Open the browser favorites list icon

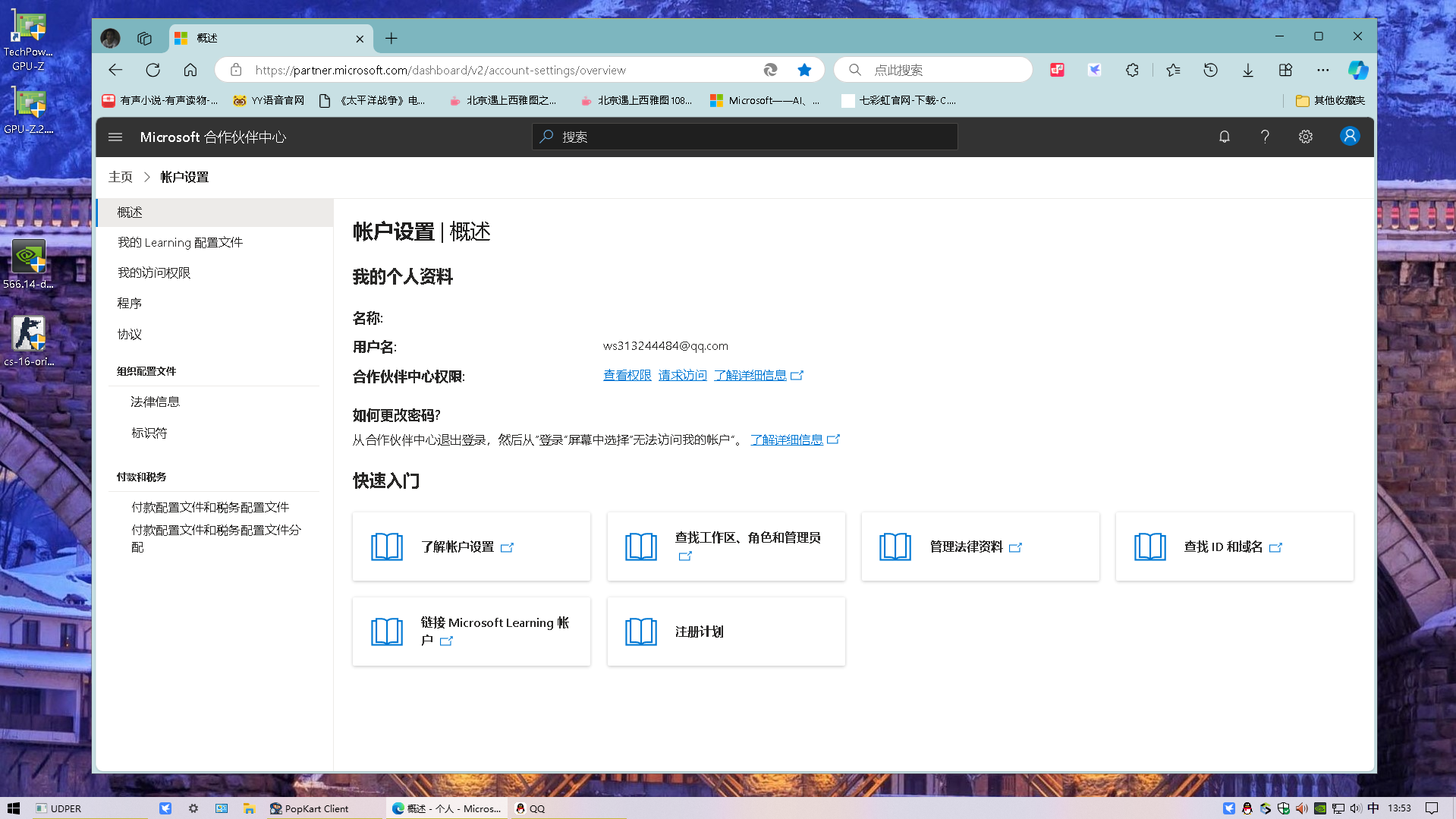[x=1173, y=70]
